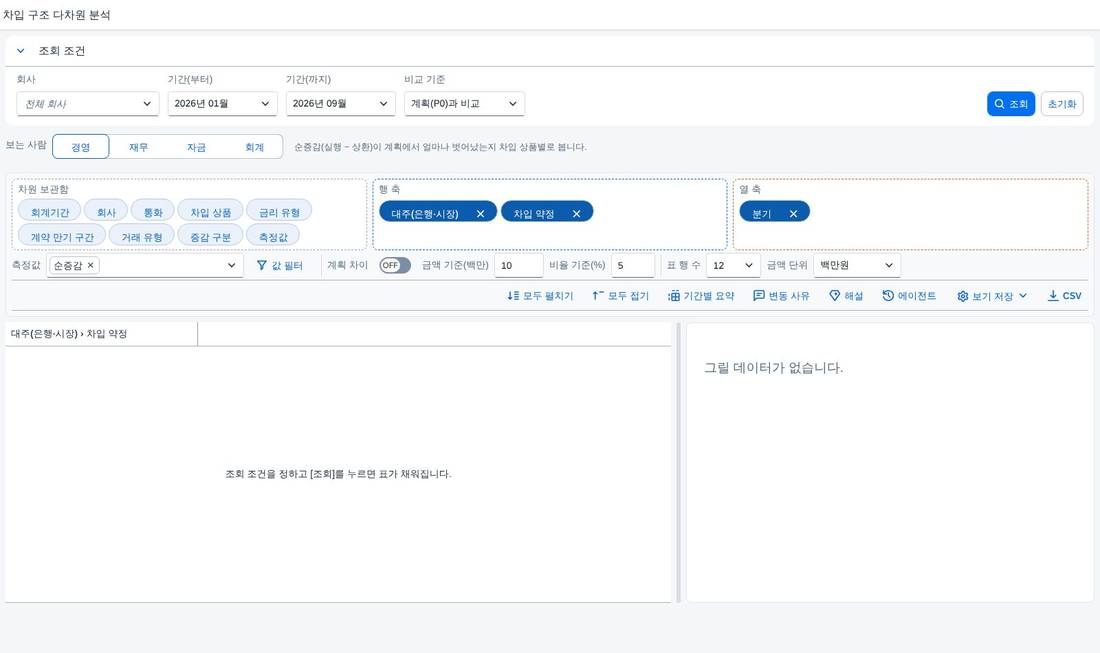Click 모두 펼치기 expand all
The width and height of the screenshot is (1100, 653).
point(540,296)
